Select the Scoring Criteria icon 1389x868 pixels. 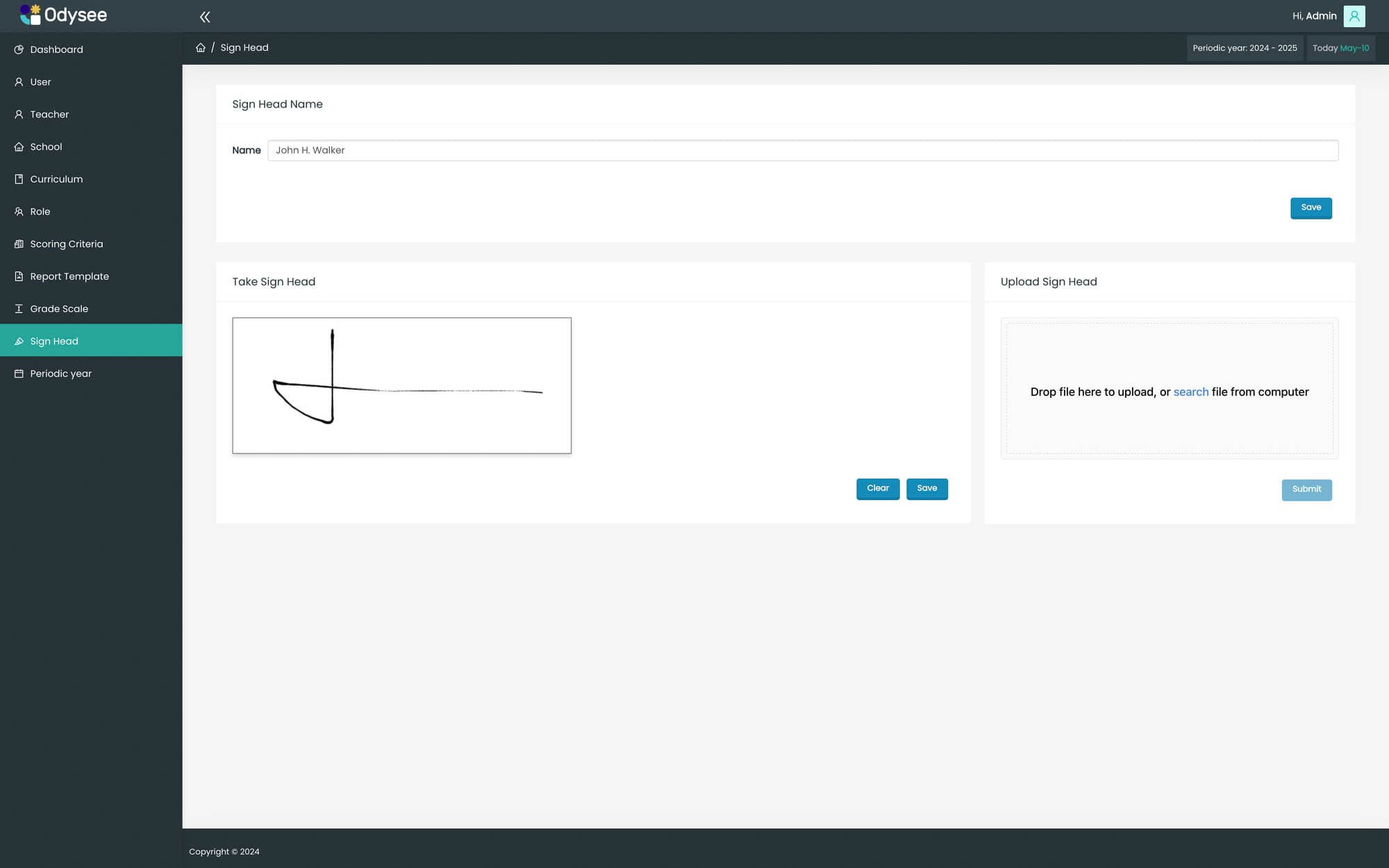(18, 244)
